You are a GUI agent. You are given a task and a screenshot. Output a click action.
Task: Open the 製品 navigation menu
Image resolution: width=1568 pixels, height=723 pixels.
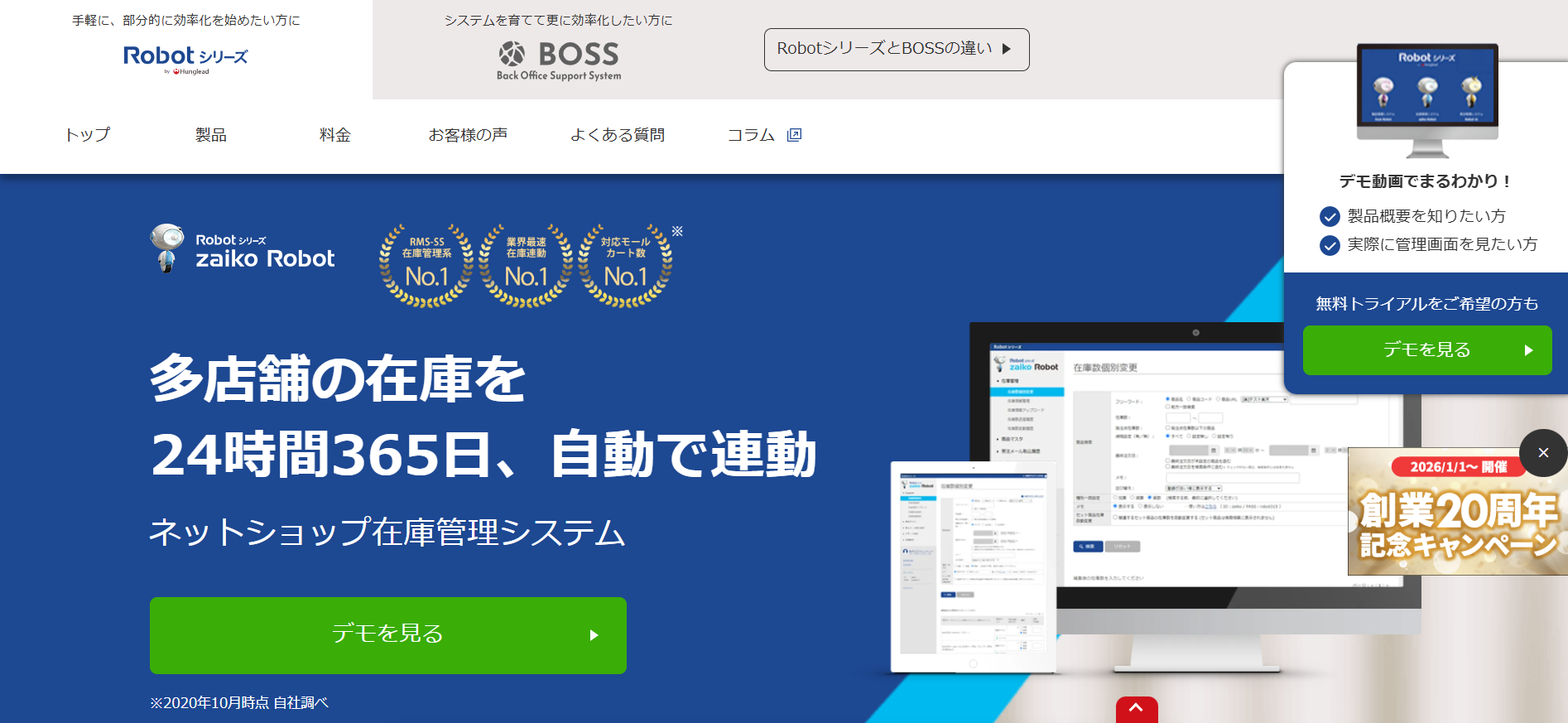tap(210, 135)
